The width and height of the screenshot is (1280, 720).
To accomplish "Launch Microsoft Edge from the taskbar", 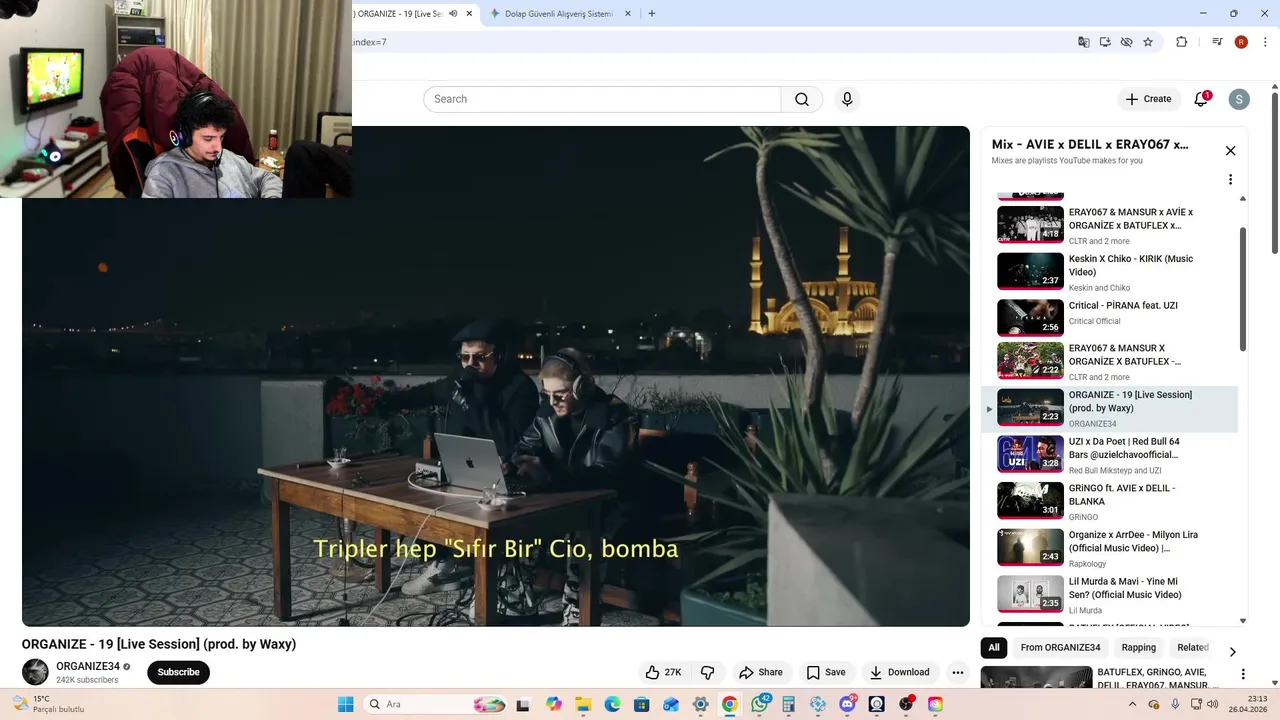I will pos(612,704).
